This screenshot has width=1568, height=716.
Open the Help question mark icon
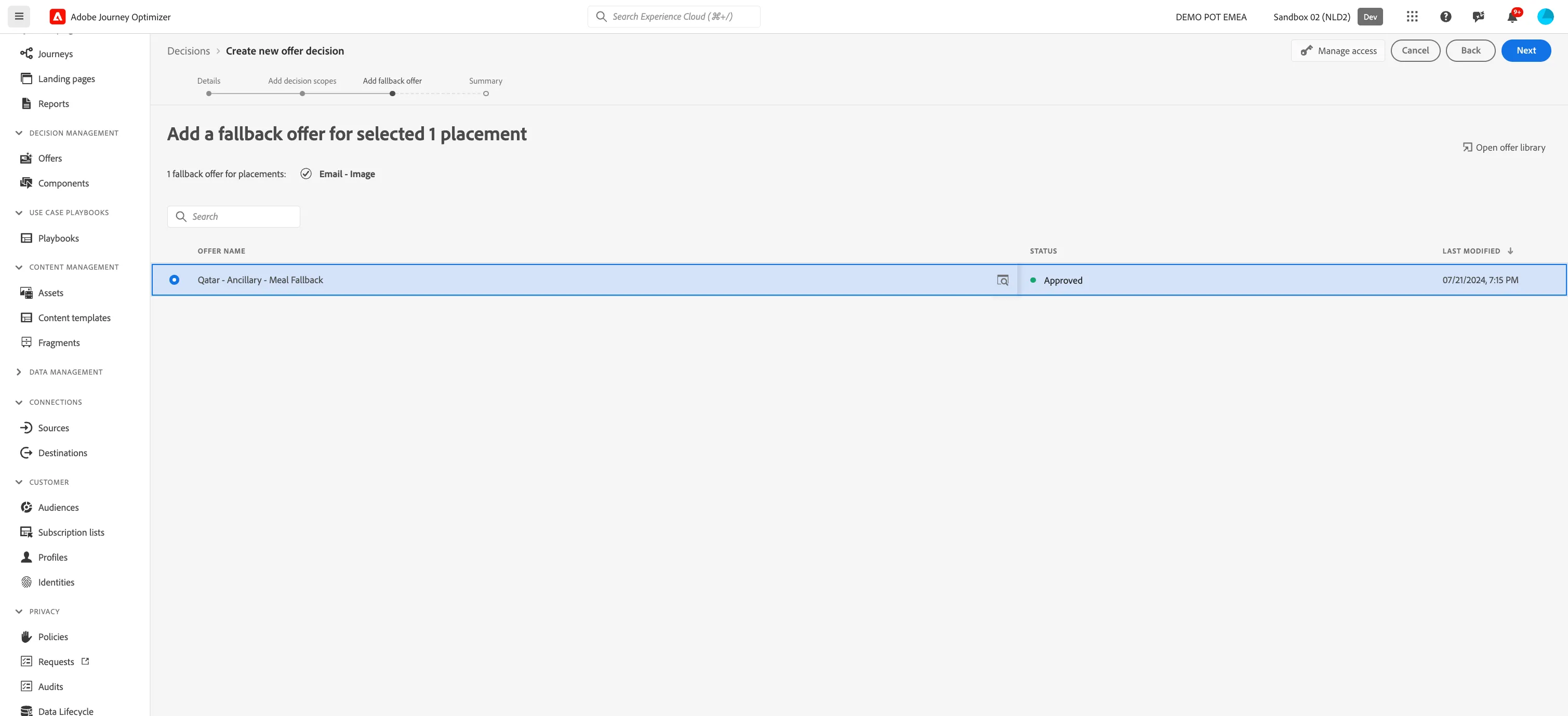pyautogui.click(x=1446, y=17)
